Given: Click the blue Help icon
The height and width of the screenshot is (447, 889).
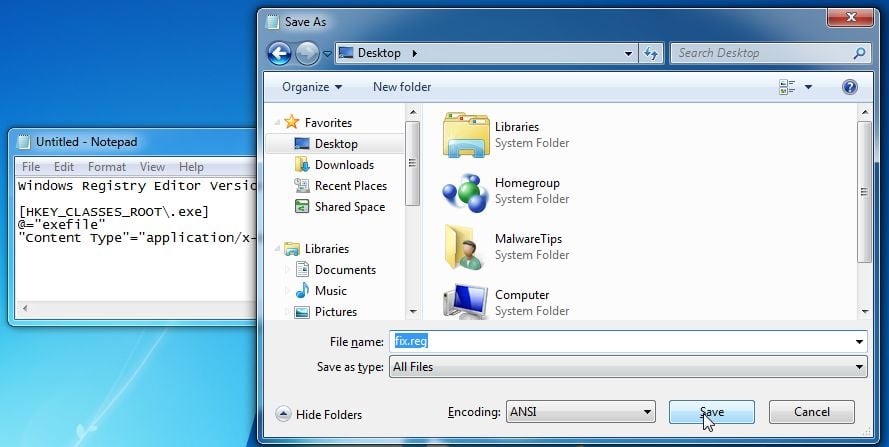Looking at the screenshot, I should click(849, 87).
